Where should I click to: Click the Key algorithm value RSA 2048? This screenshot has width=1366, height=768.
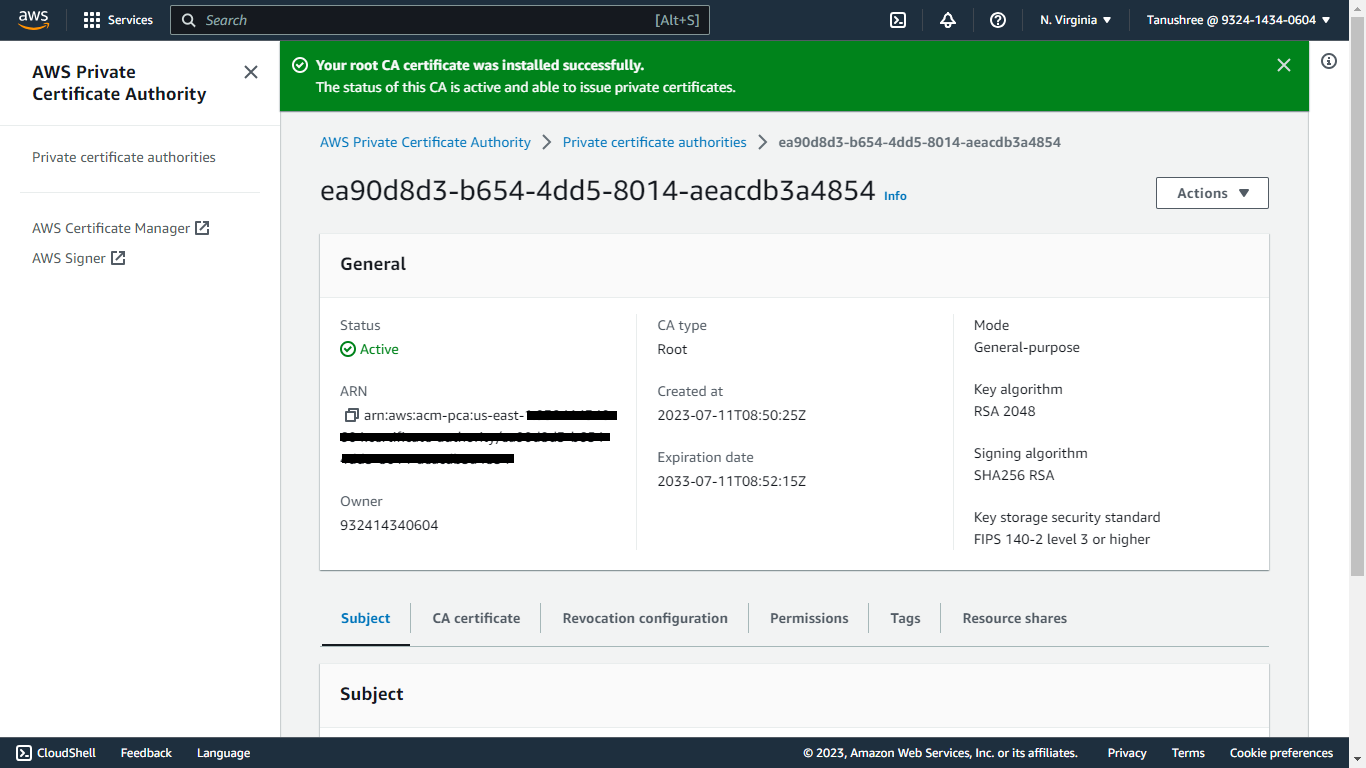pyautogui.click(x=1004, y=411)
